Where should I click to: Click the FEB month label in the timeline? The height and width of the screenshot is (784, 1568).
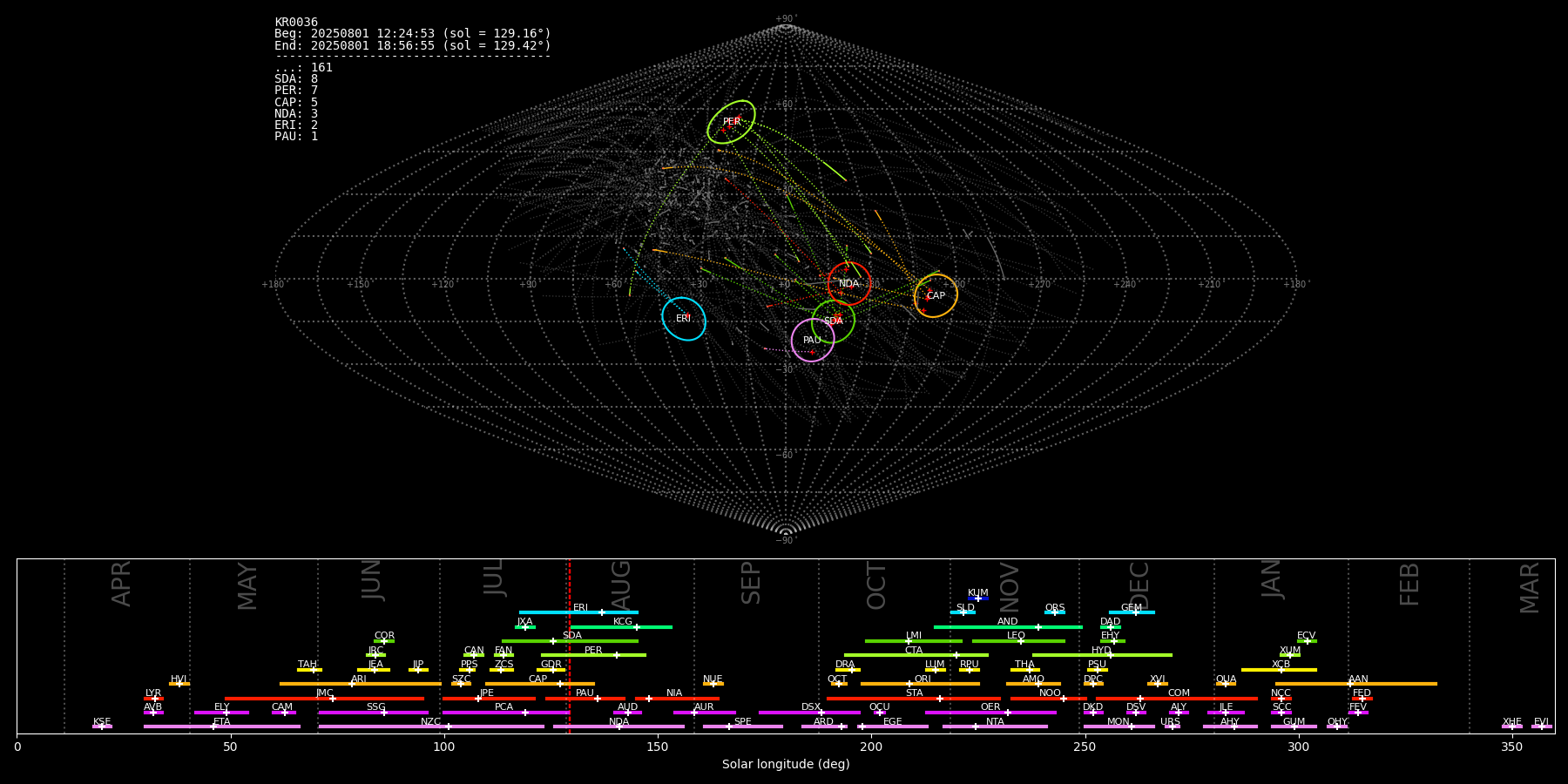click(1409, 585)
